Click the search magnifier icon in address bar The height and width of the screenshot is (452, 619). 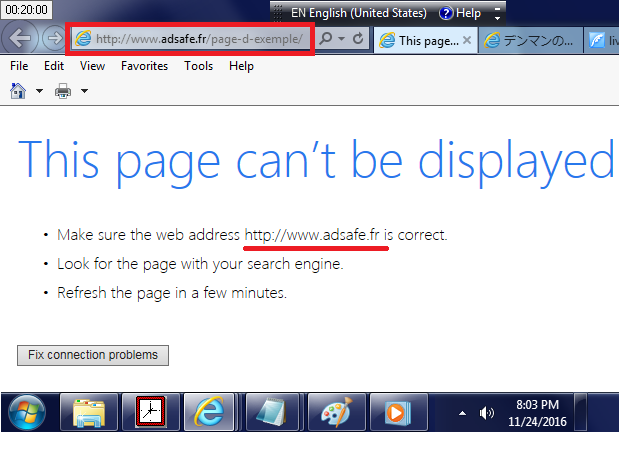click(x=326, y=38)
